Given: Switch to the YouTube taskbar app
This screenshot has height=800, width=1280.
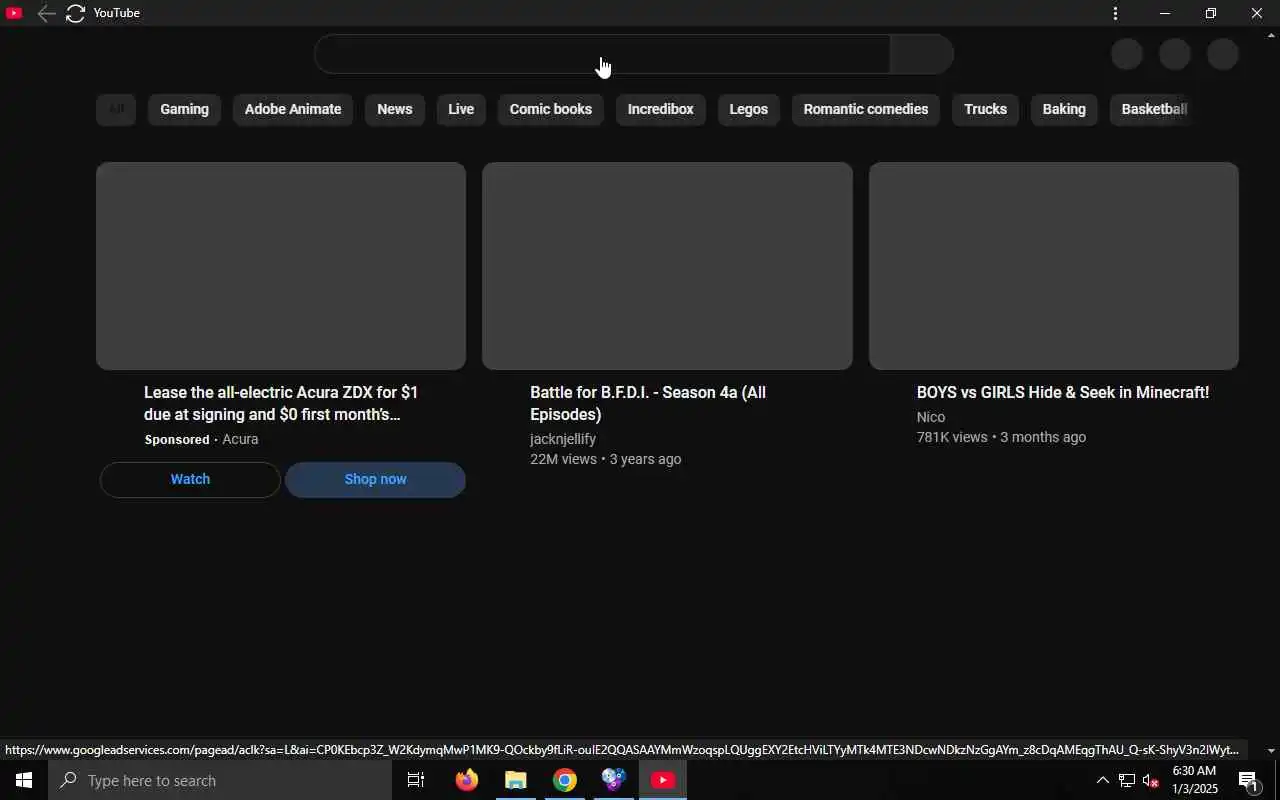Looking at the screenshot, I should coord(663,780).
